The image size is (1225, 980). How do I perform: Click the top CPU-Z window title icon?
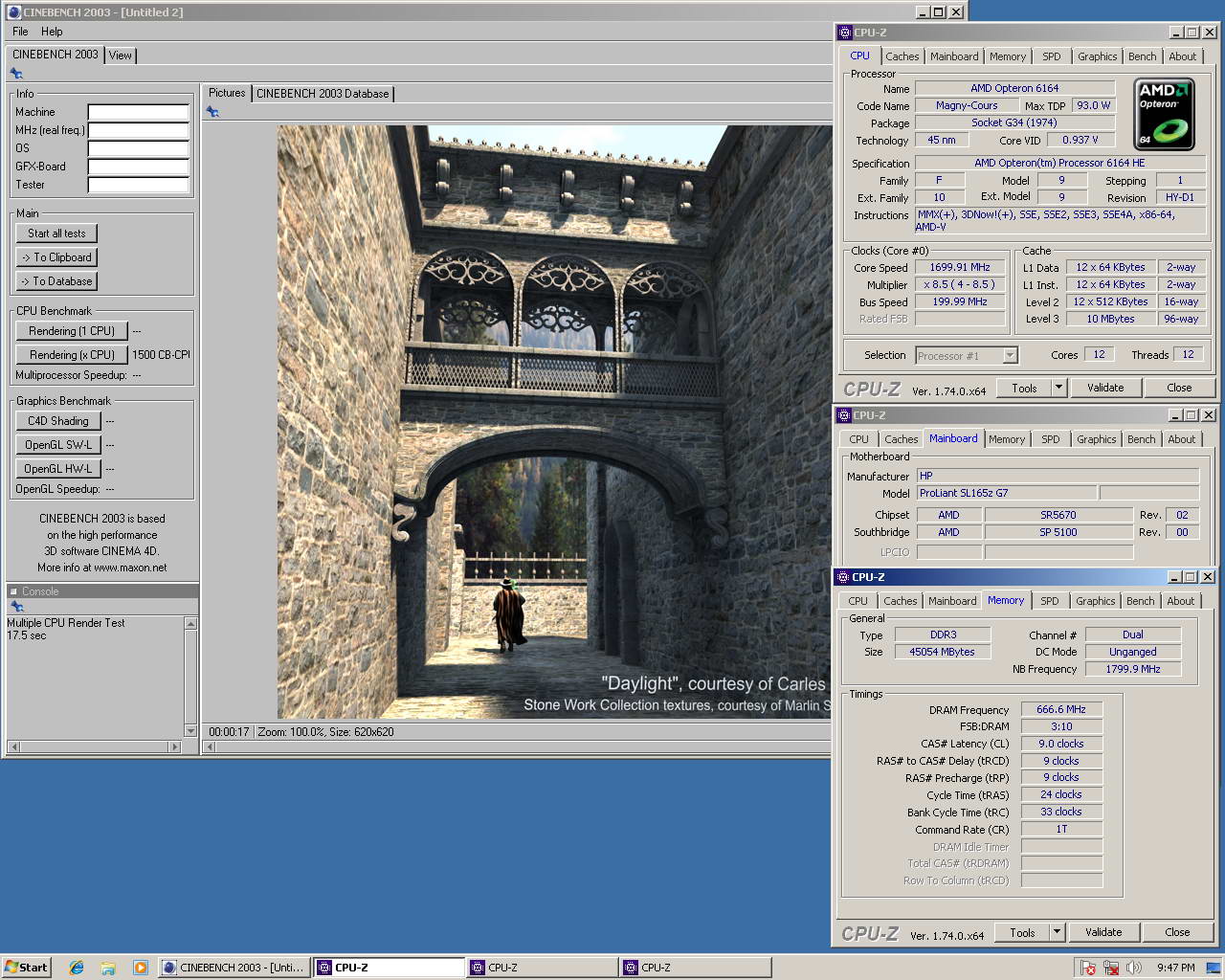(845, 33)
